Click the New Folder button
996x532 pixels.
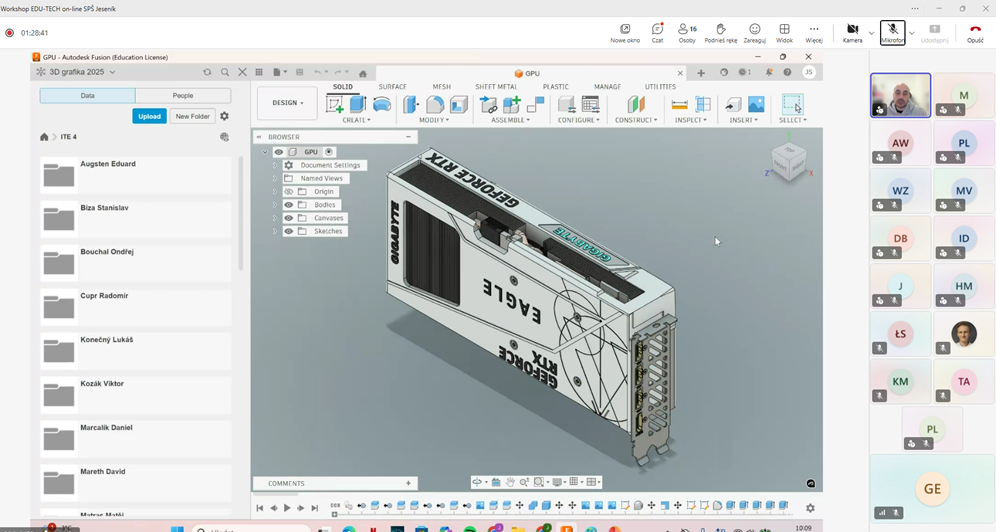(192, 116)
